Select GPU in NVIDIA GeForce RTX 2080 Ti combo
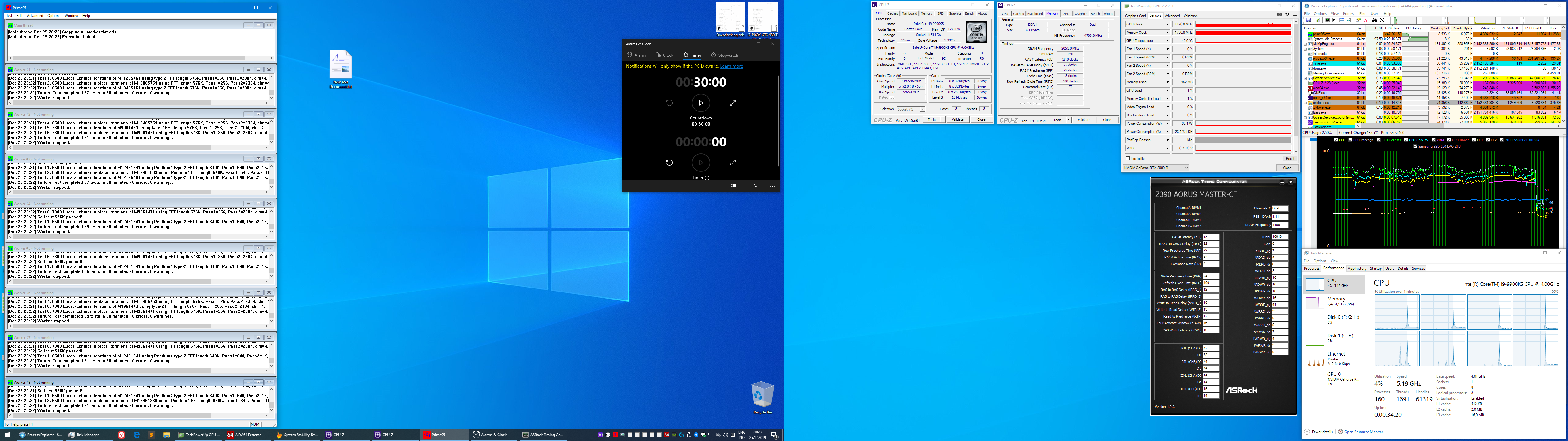 [x=1156, y=168]
